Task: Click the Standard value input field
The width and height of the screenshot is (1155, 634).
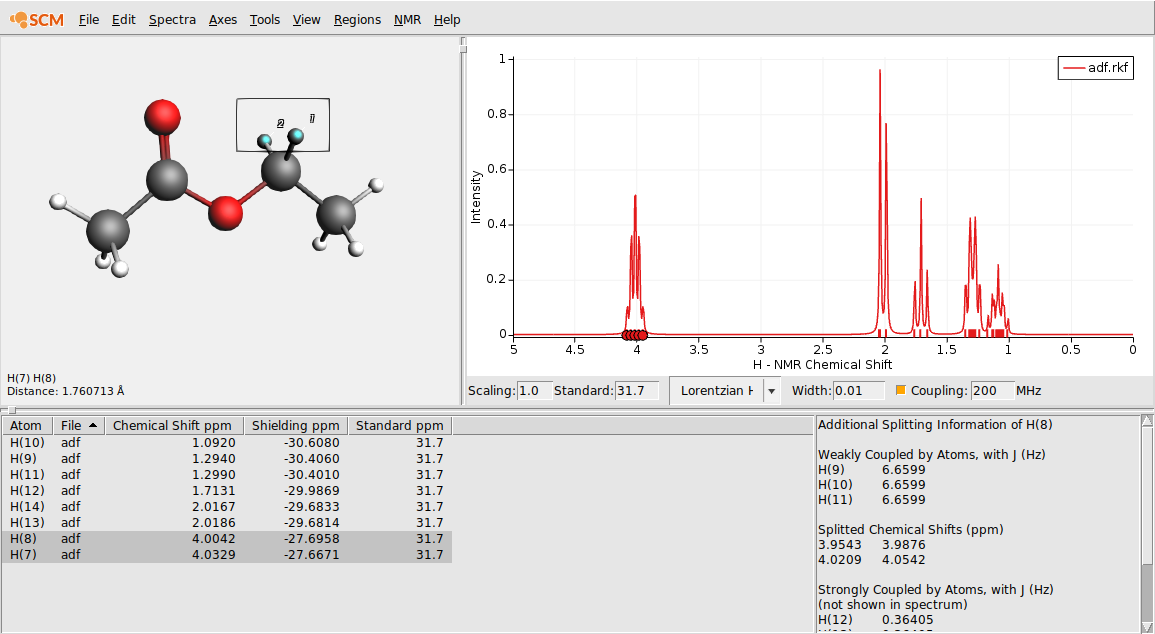Action: [x=636, y=391]
